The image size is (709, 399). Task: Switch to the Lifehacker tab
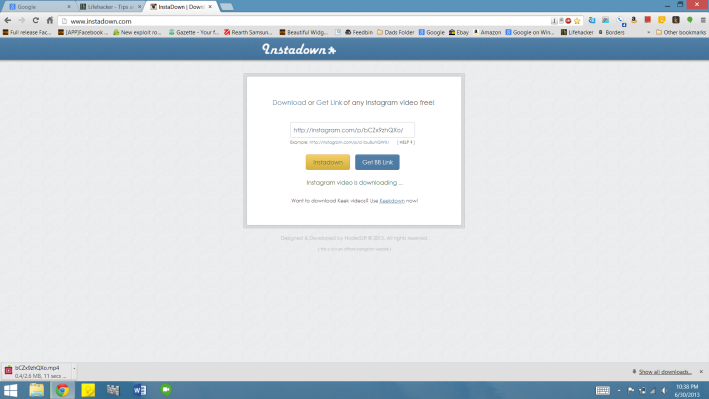110,7
